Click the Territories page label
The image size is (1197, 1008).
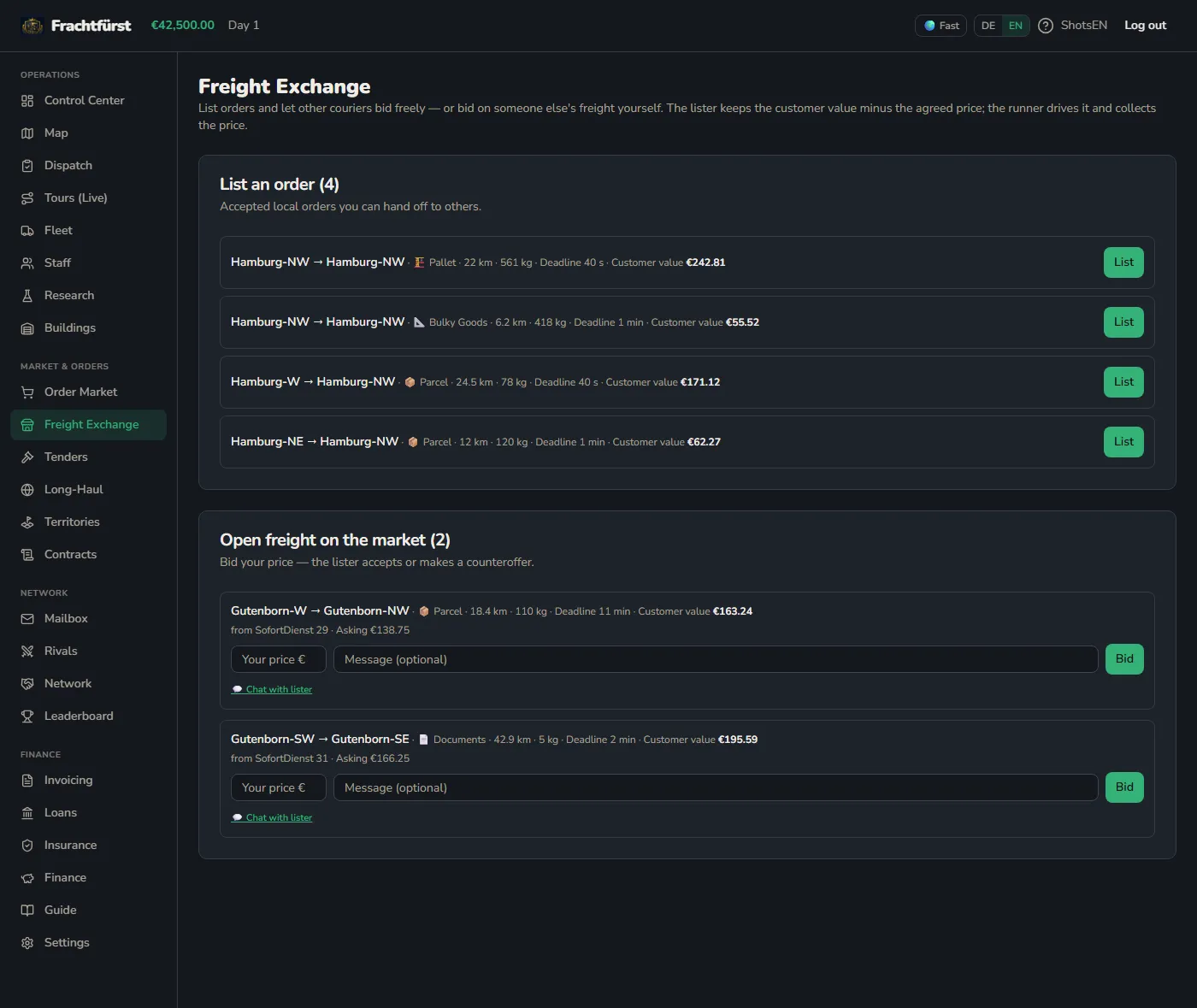coord(72,522)
